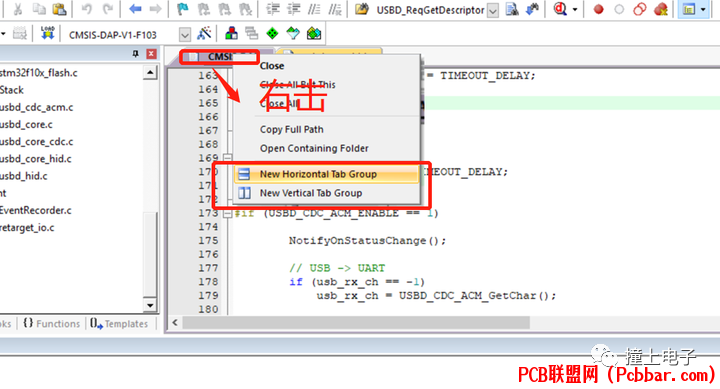720x389 pixels.
Task: Expand the window layout dropdown arrow
Action: point(703,9)
